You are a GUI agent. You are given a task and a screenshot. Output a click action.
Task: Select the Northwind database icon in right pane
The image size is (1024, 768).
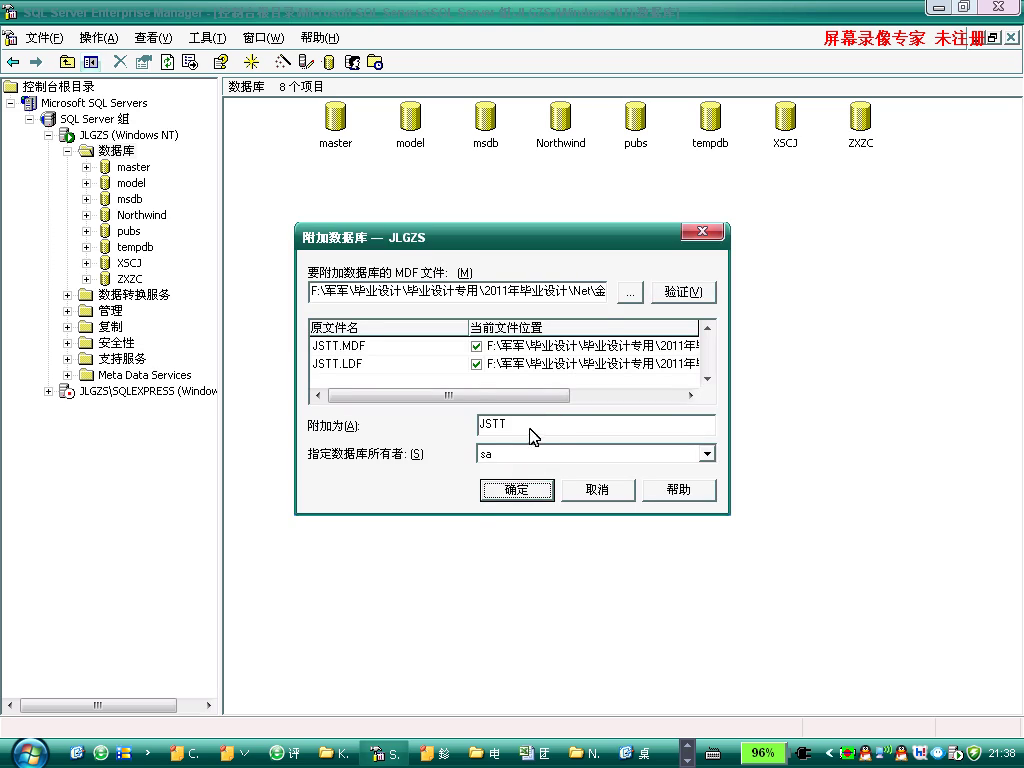coord(560,118)
